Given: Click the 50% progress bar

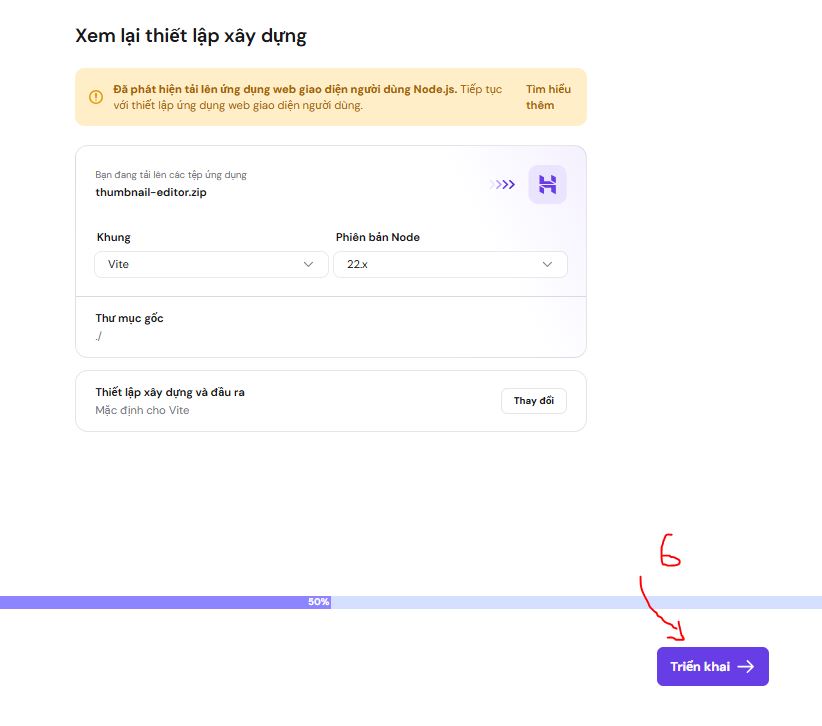Looking at the screenshot, I should click(x=317, y=602).
